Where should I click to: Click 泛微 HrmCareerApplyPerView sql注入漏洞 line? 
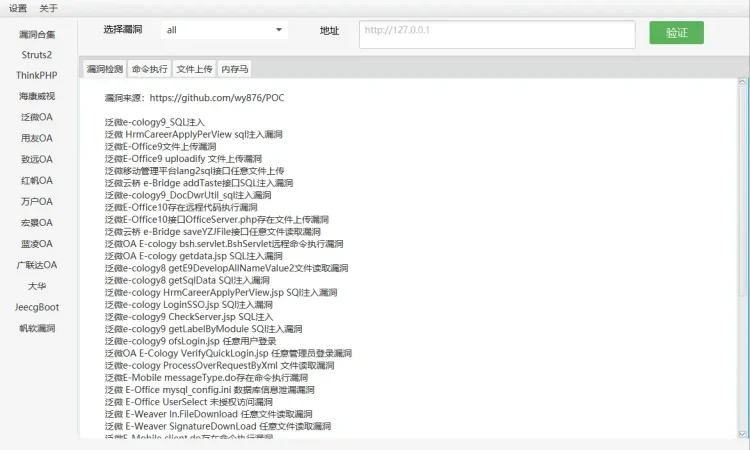coord(193,134)
